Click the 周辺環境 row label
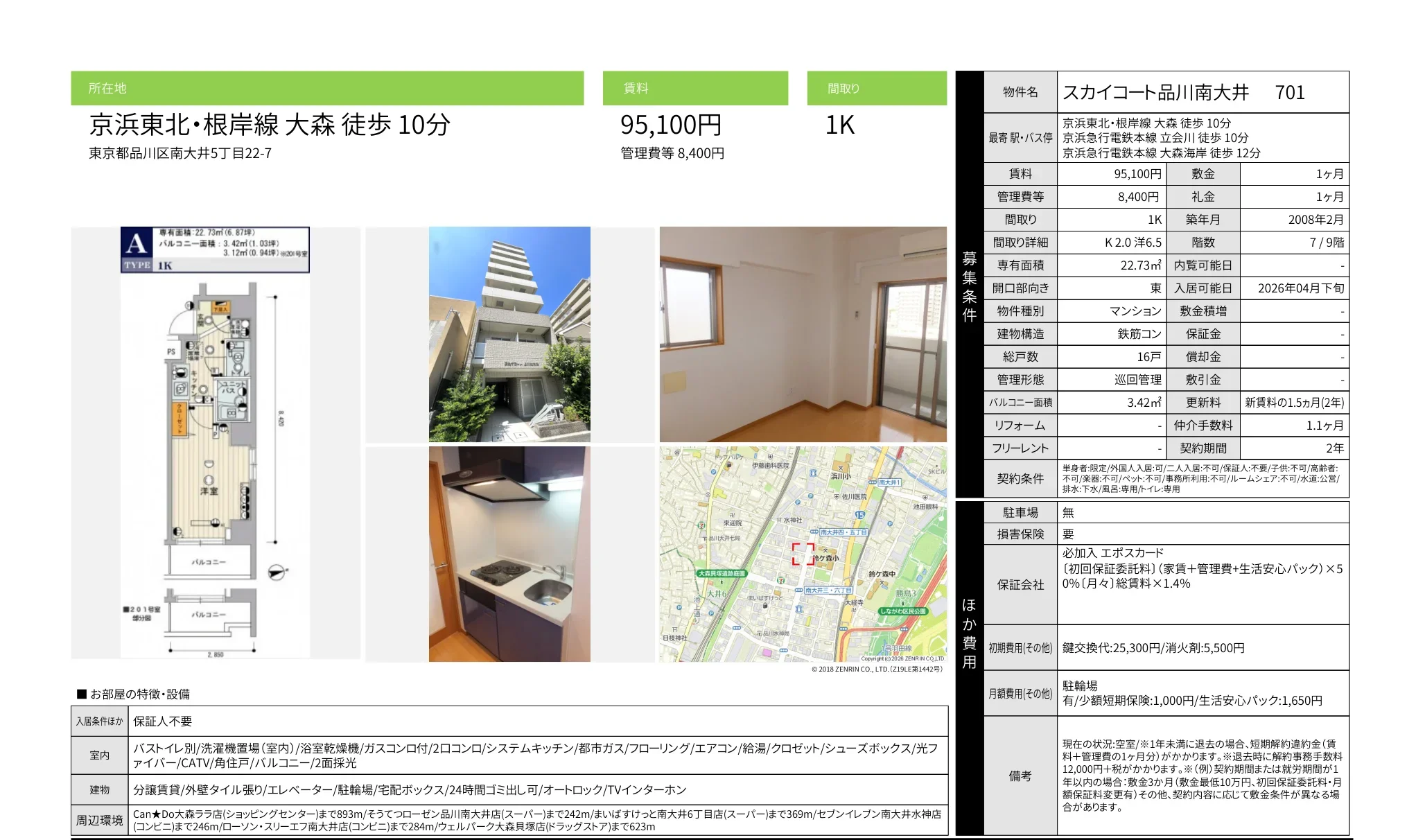The height and width of the screenshot is (840, 1425). pyautogui.click(x=99, y=820)
